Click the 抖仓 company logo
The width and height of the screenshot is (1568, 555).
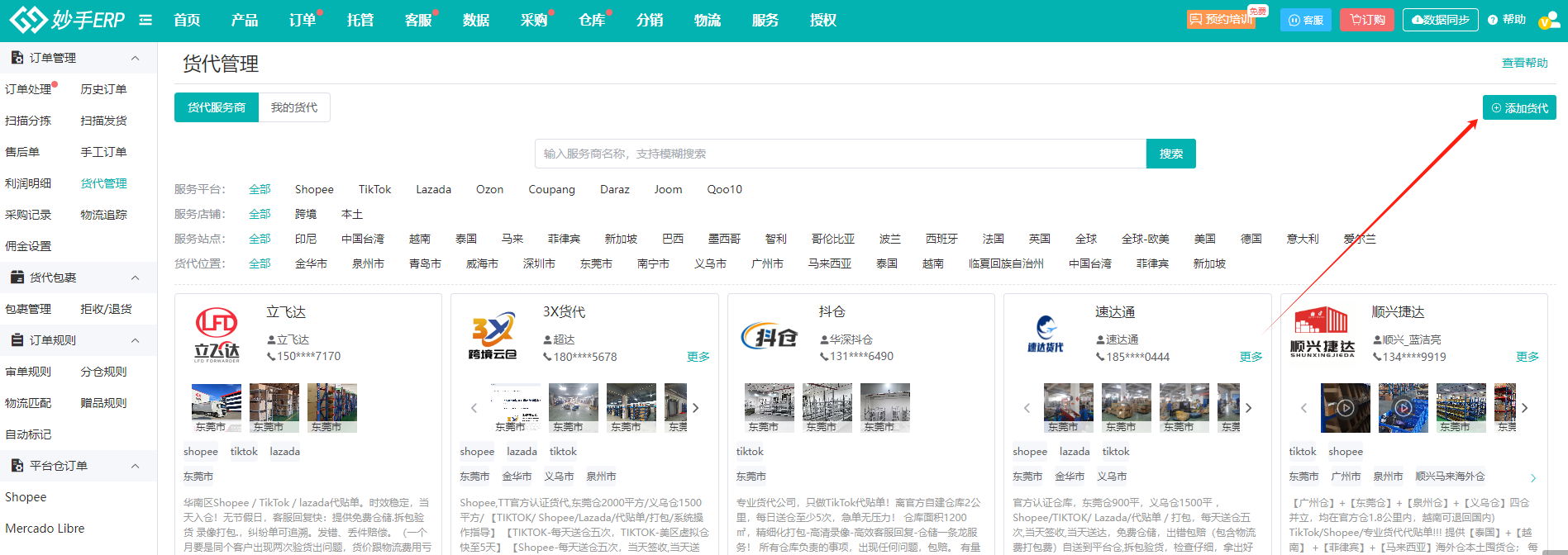pos(770,336)
